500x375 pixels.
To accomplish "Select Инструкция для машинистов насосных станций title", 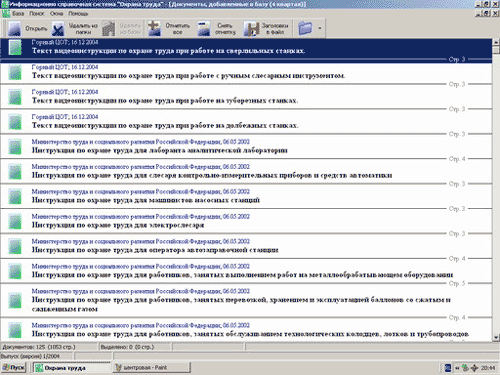I will (146, 200).
